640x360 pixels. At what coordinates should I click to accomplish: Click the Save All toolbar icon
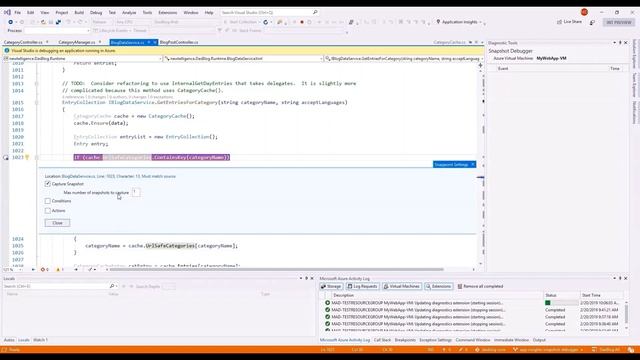tap(58, 22)
